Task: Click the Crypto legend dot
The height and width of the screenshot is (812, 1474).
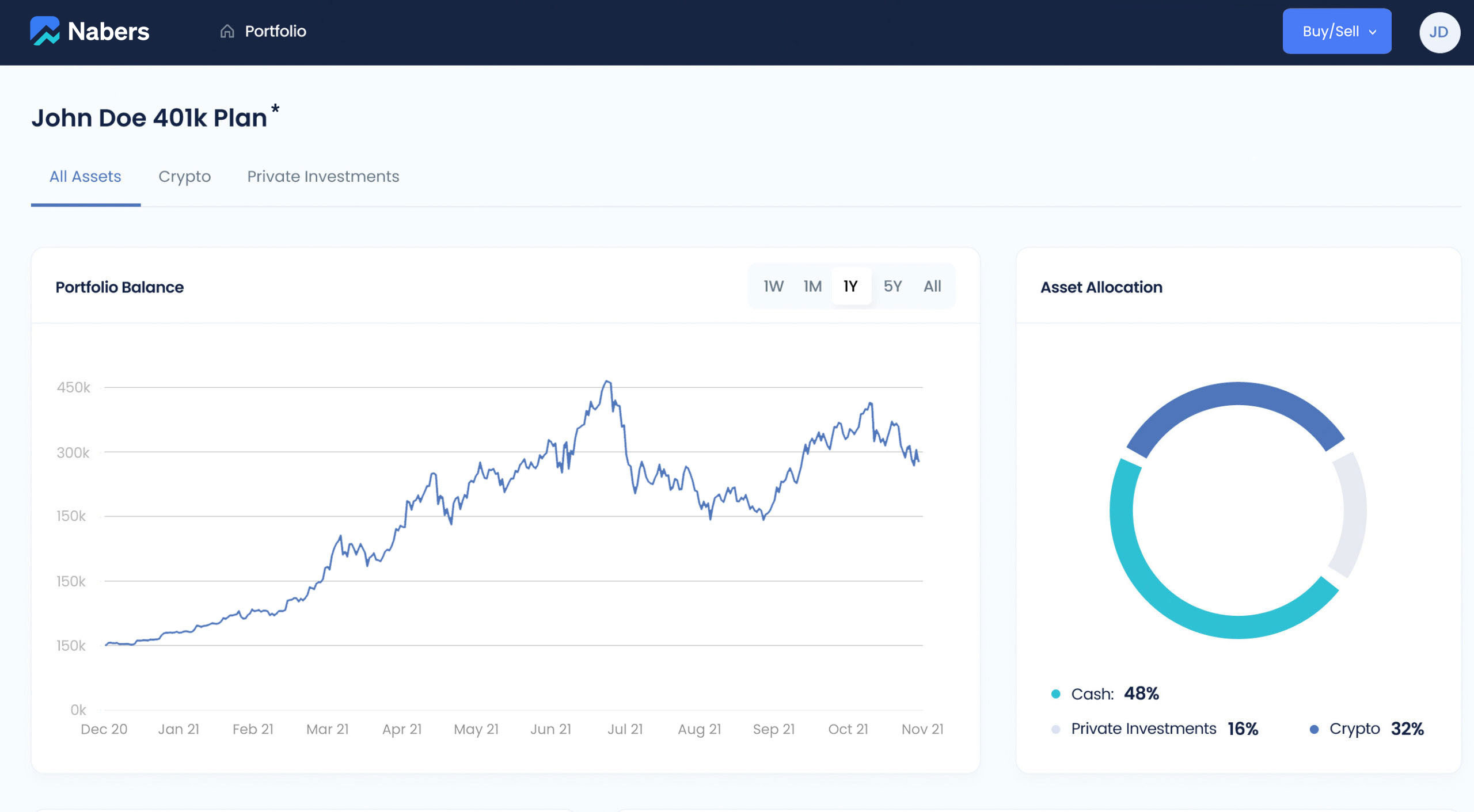Action: point(1314,729)
